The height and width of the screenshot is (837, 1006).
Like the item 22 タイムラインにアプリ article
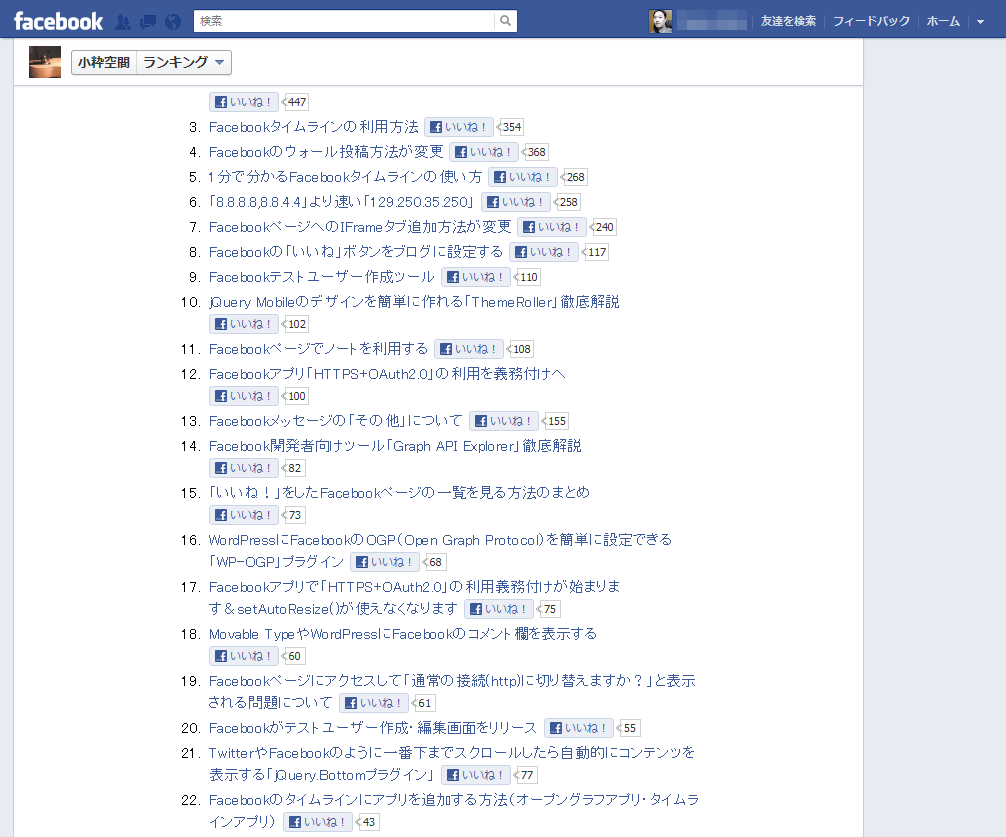coord(318,822)
